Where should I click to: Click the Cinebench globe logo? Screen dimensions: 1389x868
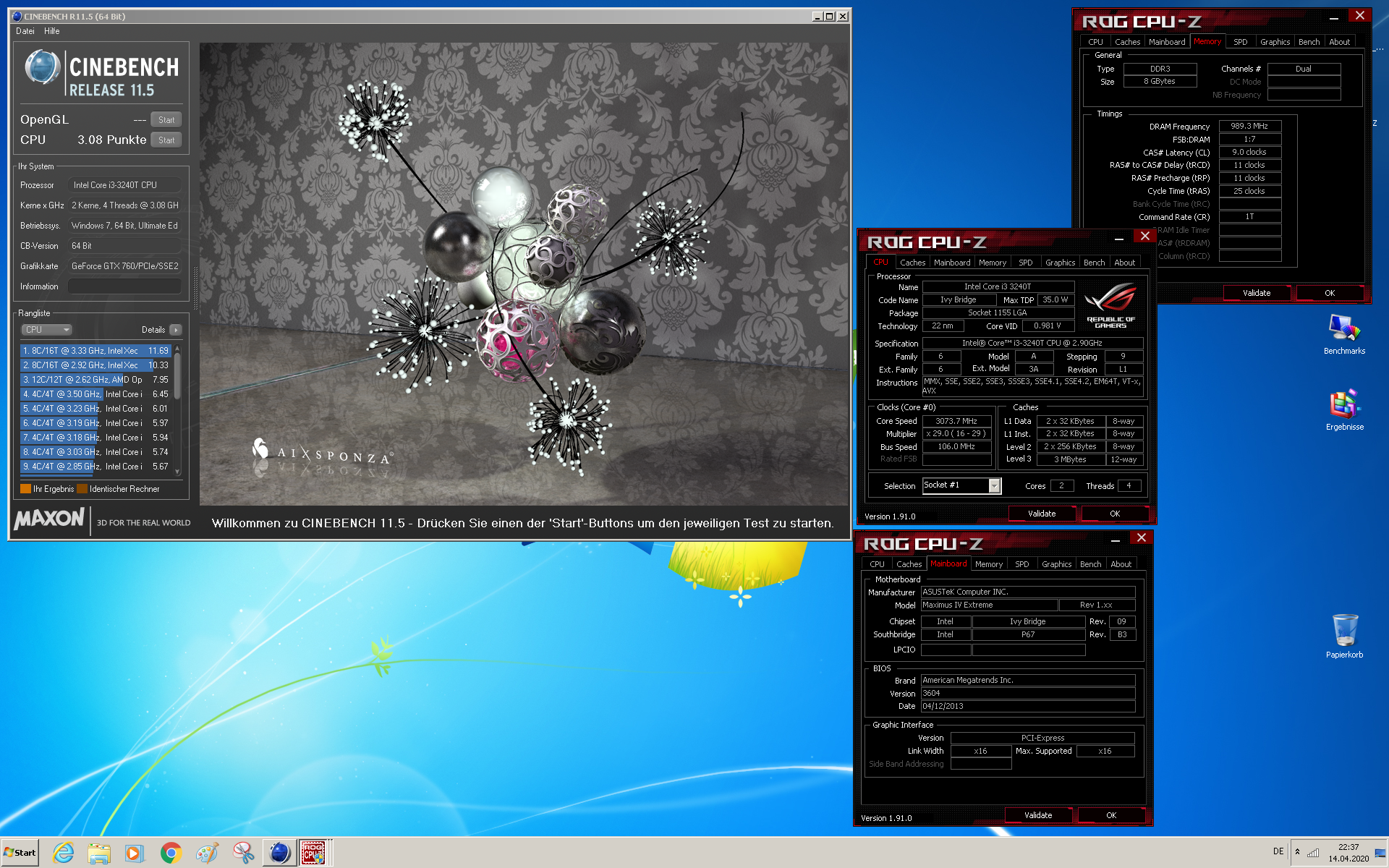click(x=42, y=68)
